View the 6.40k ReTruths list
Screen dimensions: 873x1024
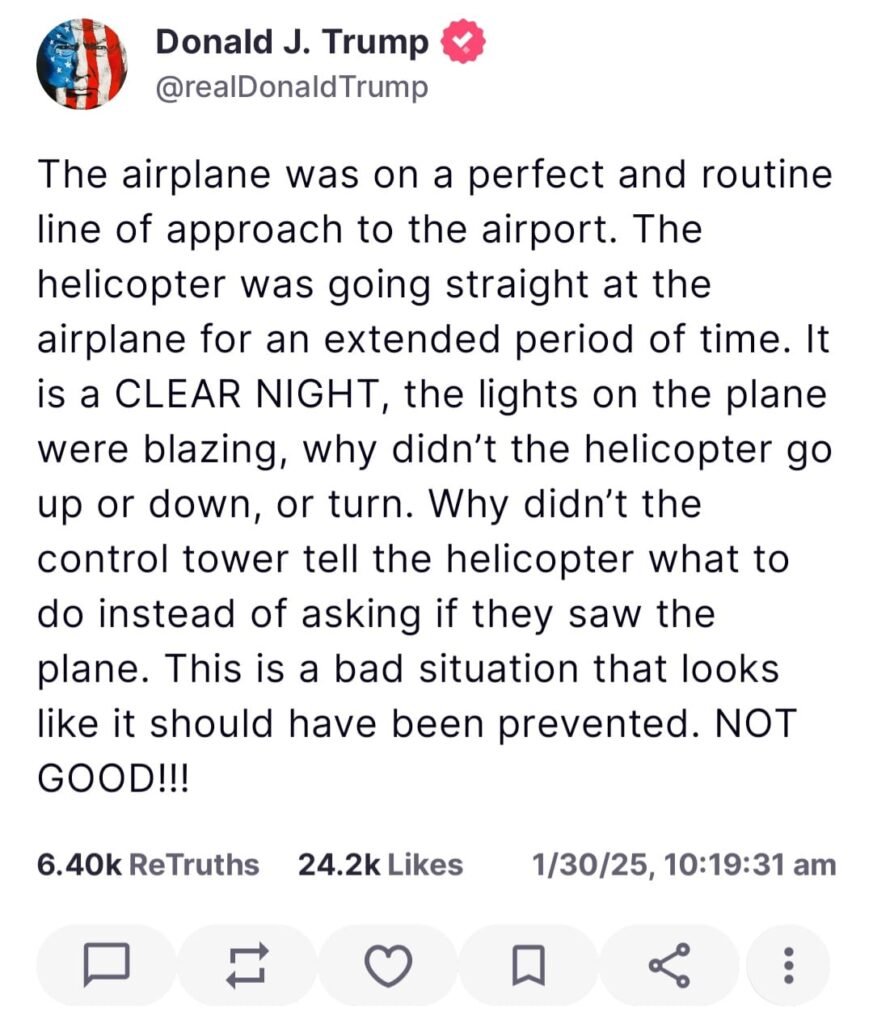coord(147,864)
